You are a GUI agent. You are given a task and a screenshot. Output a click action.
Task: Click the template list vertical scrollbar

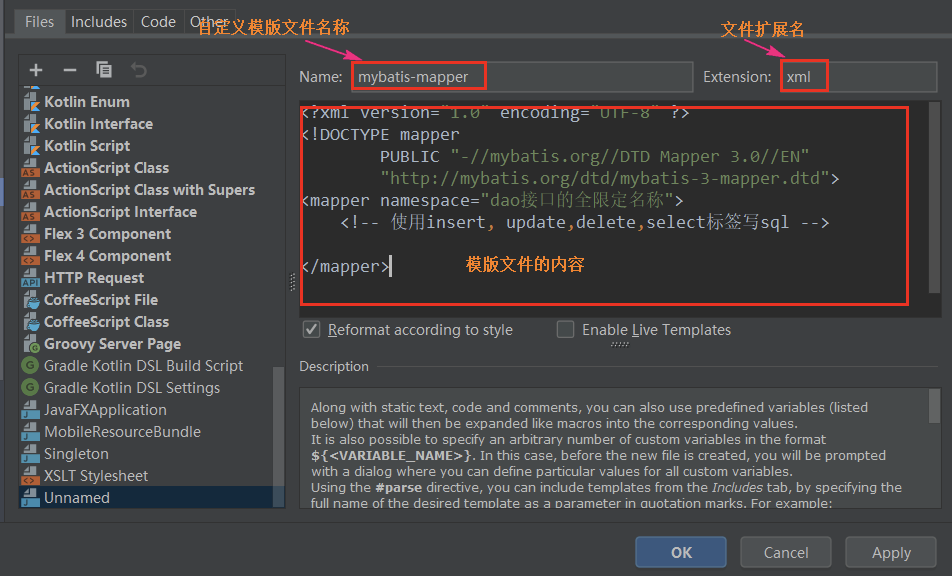tap(279, 436)
